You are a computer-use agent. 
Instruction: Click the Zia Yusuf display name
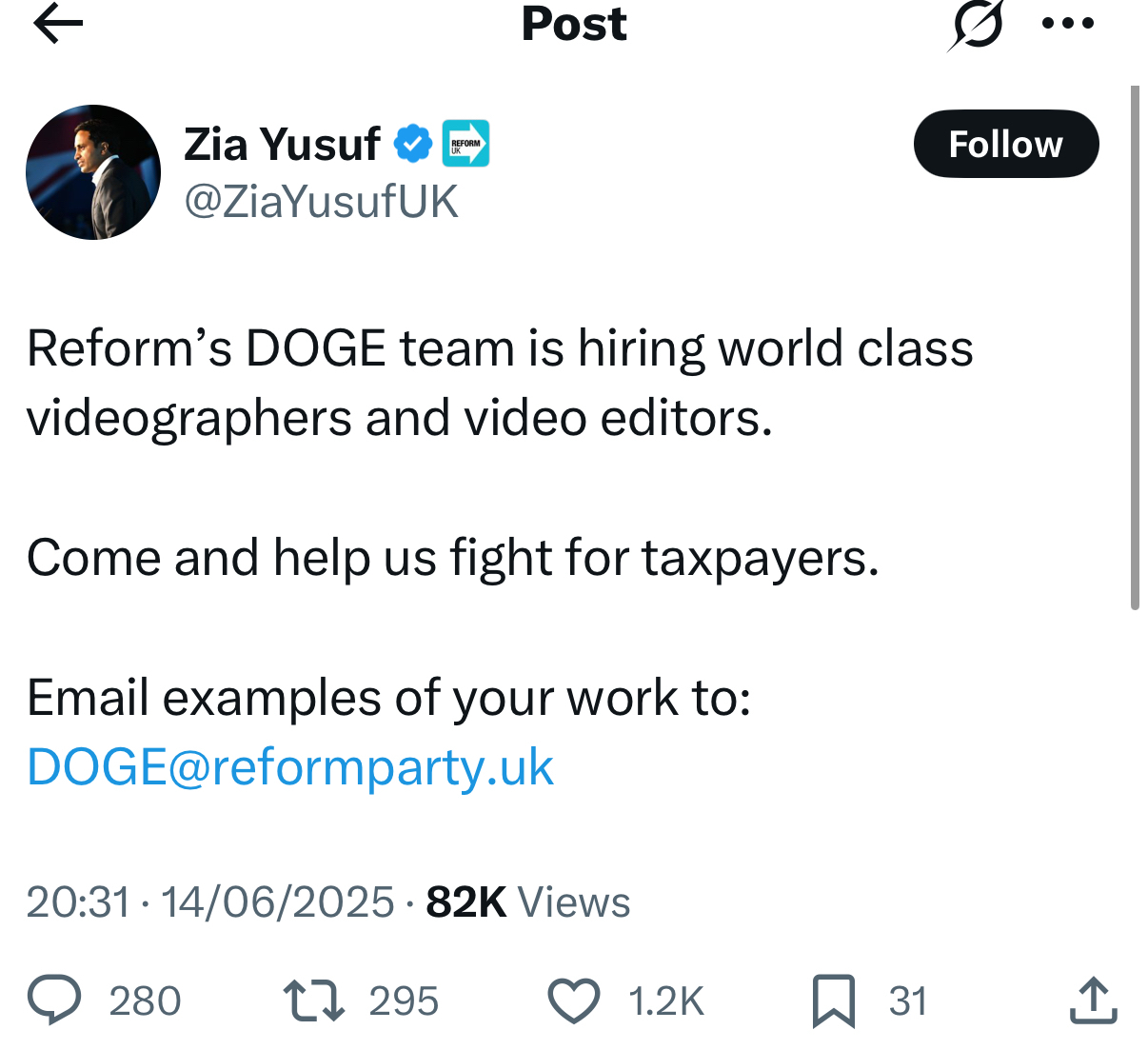click(282, 144)
